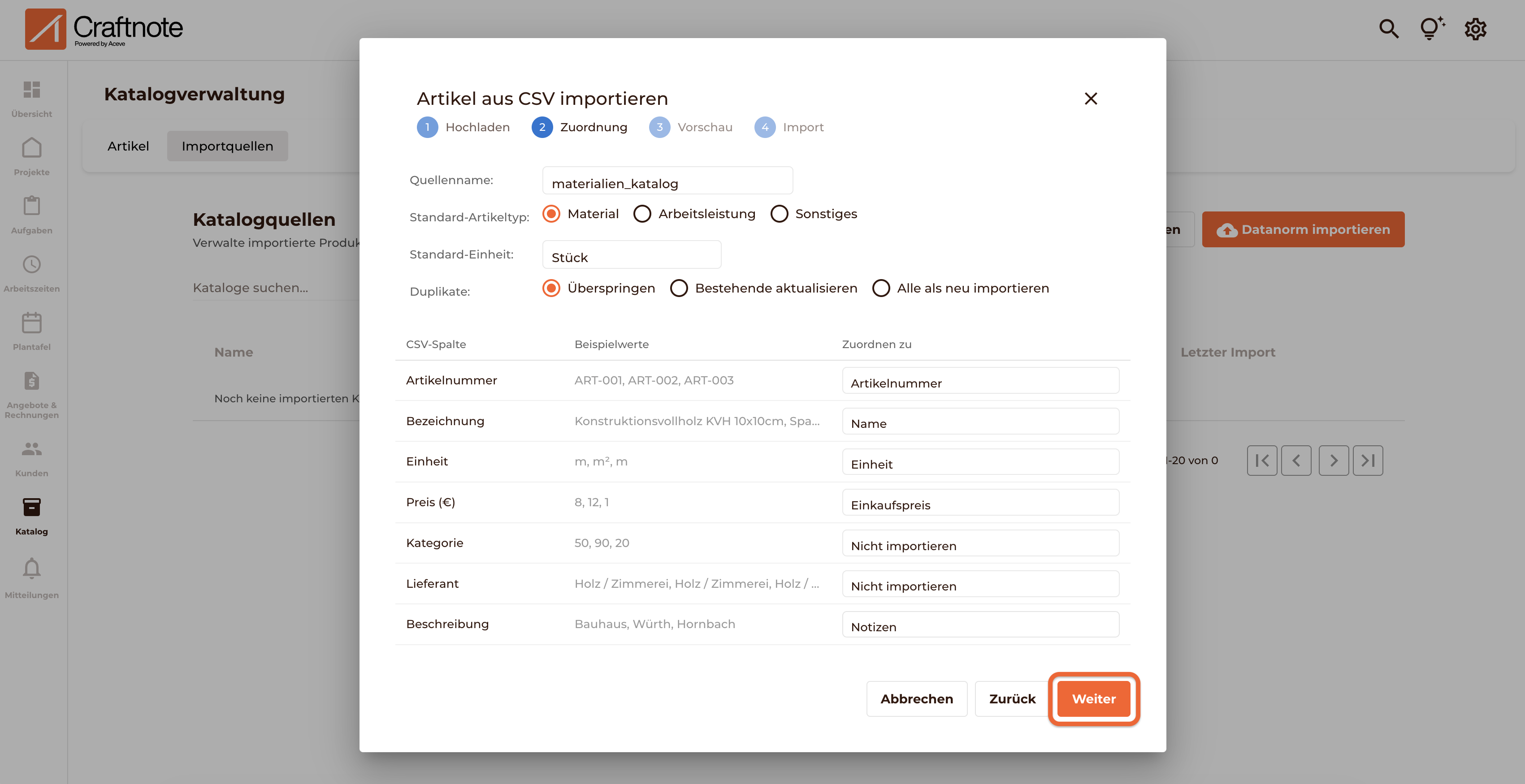Open mapping dropdown for Preis (€) row

[980, 502]
